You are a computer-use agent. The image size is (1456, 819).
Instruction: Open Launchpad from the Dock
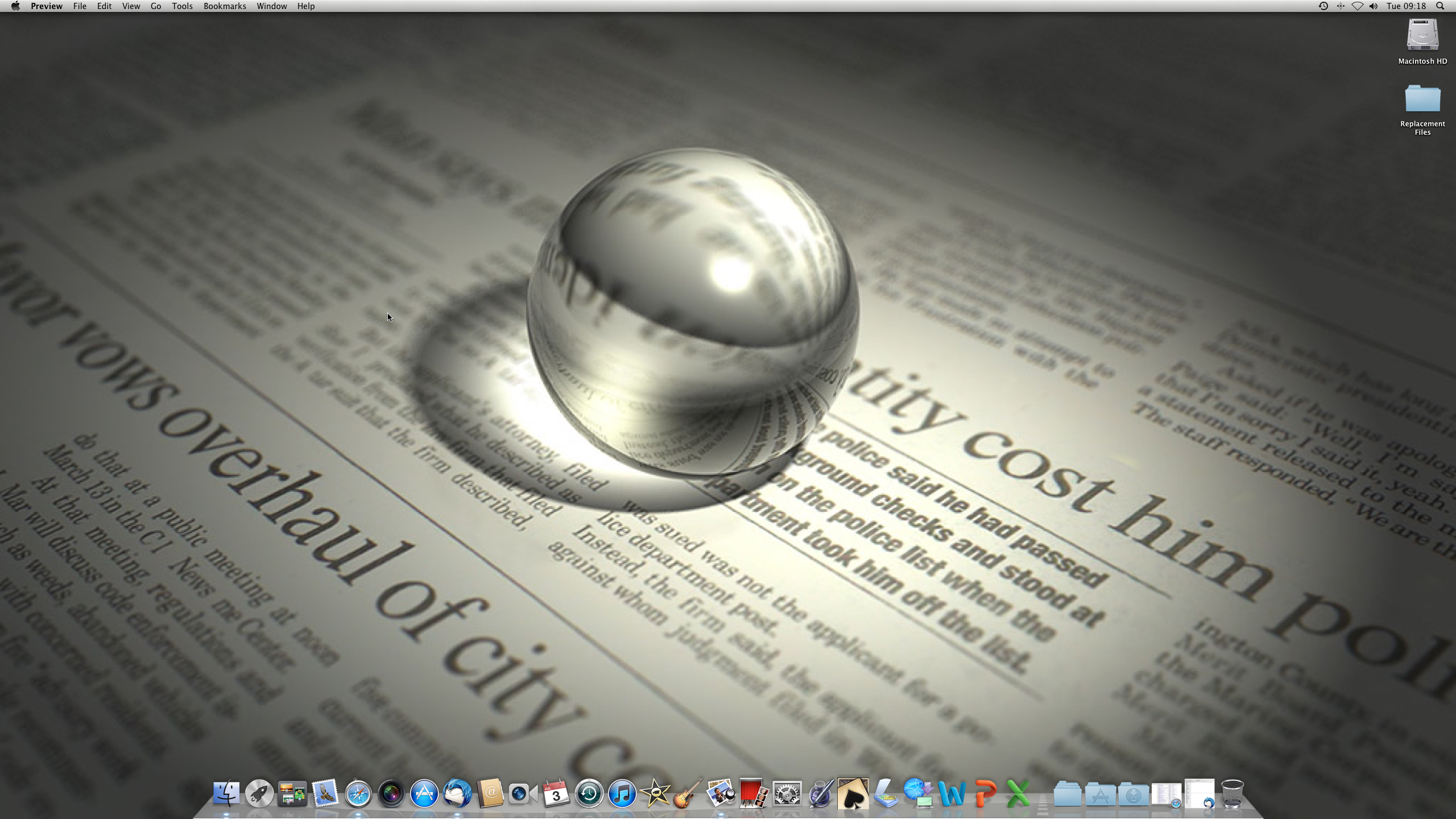[259, 793]
